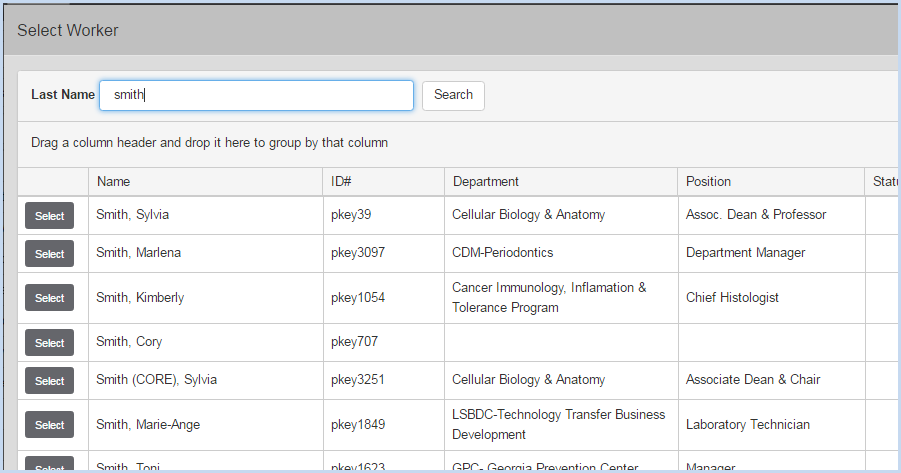Click the group-by drop area text
This screenshot has width=901, height=473.
(209, 143)
